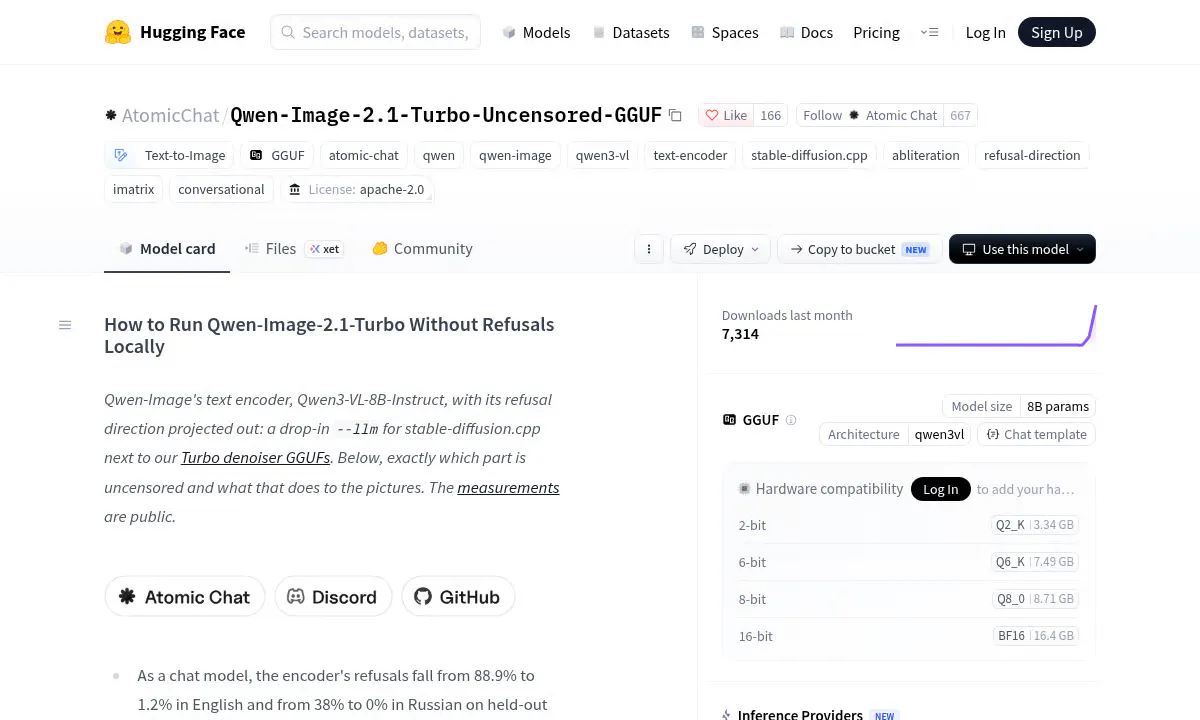Go to Datasets in the top navigation
Viewport: 1200px width, 720px height.
click(x=630, y=32)
